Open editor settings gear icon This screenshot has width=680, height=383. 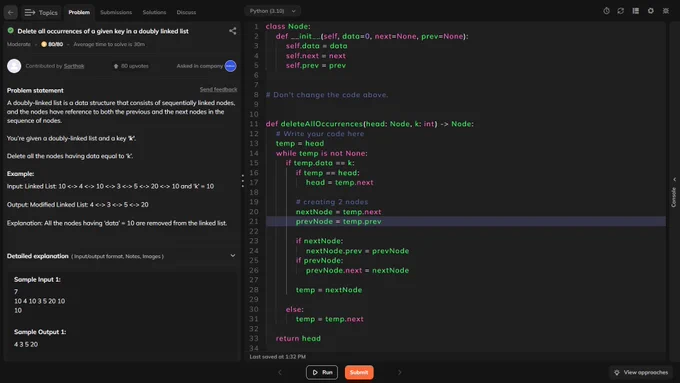coord(651,11)
